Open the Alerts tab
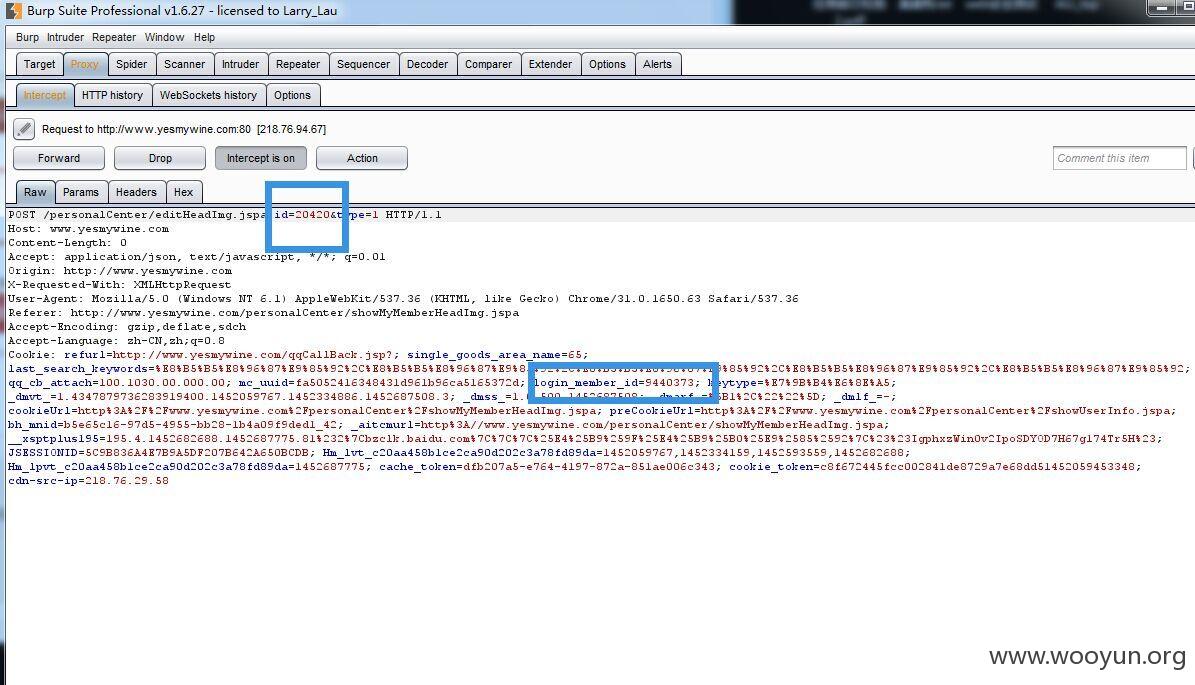The width and height of the screenshot is (1195, 685). click(658, 64)
